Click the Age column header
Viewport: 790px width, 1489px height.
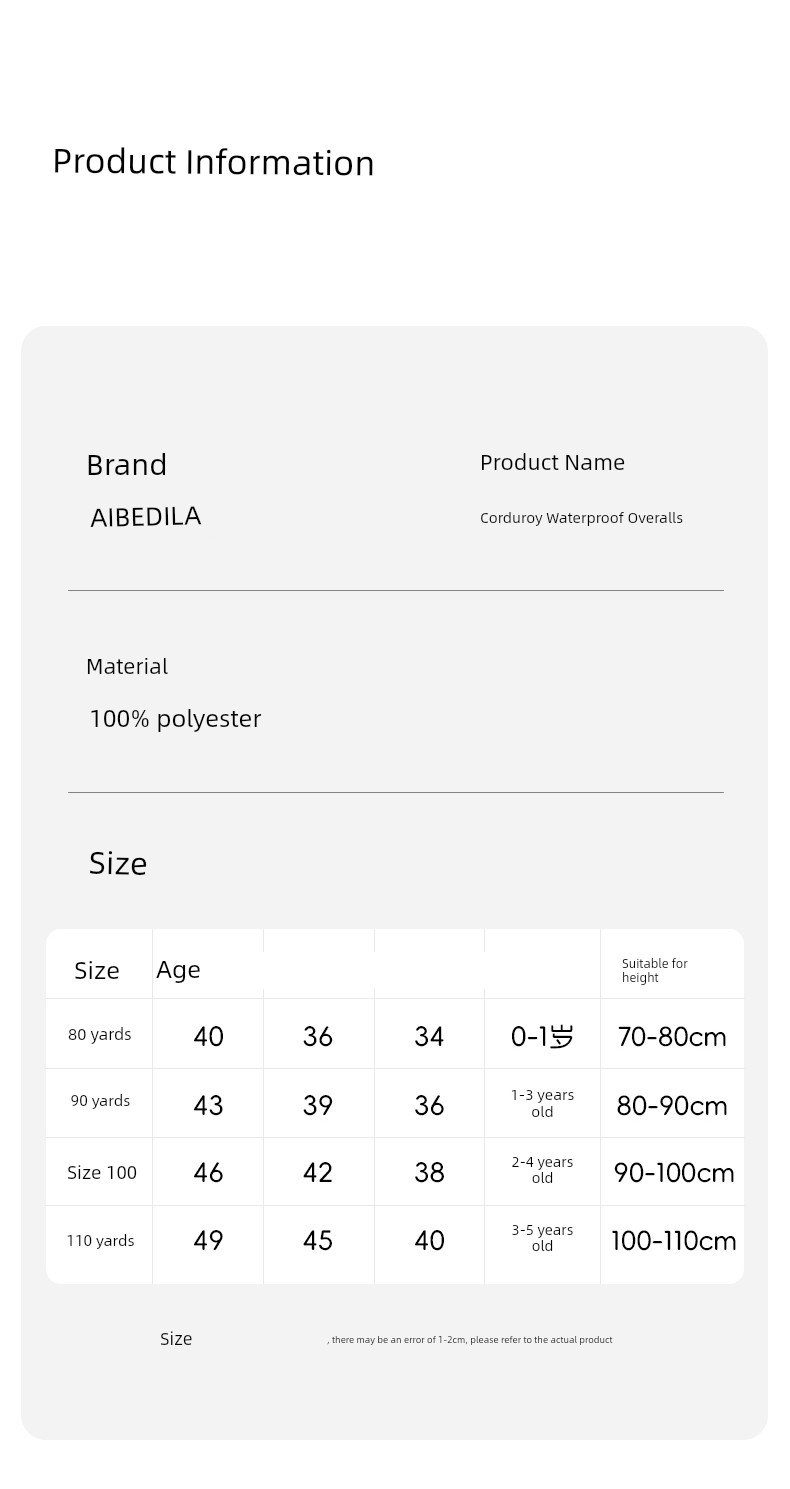(178, 969)
